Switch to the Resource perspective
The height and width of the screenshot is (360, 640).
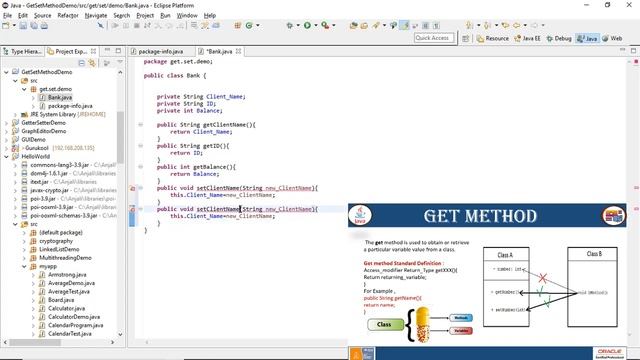pyautogui.click(x=493, y=38)
